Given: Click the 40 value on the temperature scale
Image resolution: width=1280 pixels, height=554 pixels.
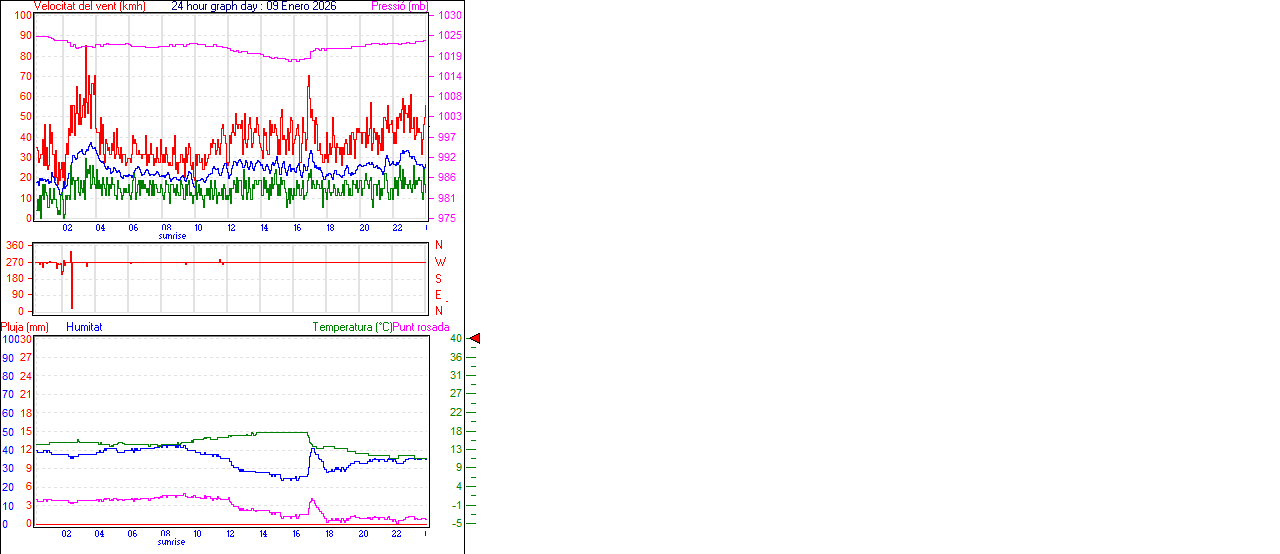Looking at the screenshot, I should click(x=456, y=339).
